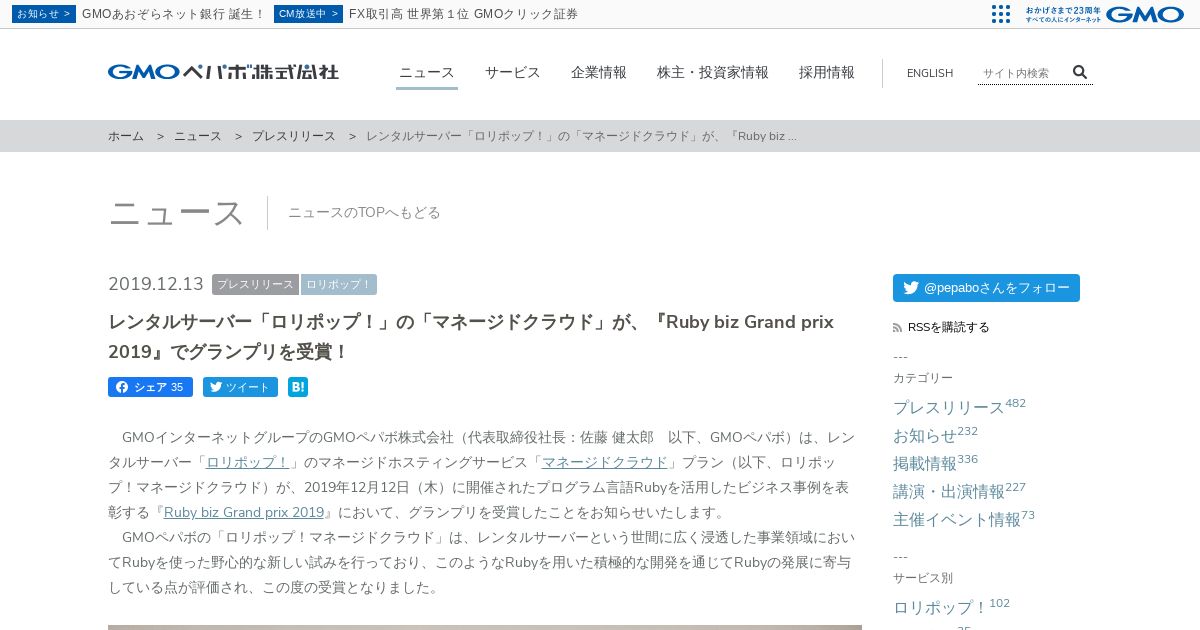Image resolution: width=1200 pixels, height=630 pixels.
Task: Share article with Facebook シェア button
Action: click(x=150, y=387)
